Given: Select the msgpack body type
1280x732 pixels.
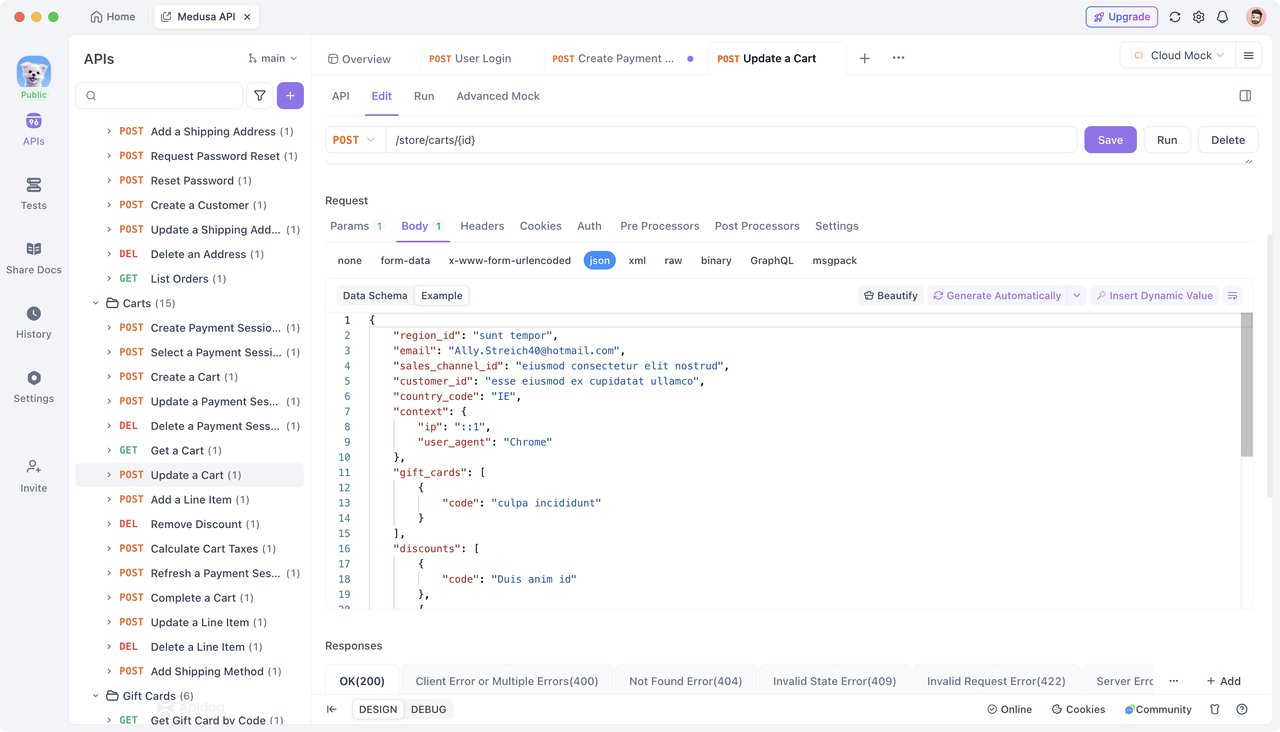Looking at the screenshot, I should (834, 260).
